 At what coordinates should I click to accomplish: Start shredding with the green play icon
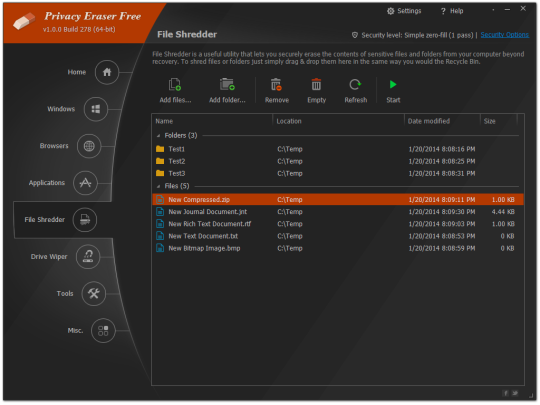(x=393, y=84)
